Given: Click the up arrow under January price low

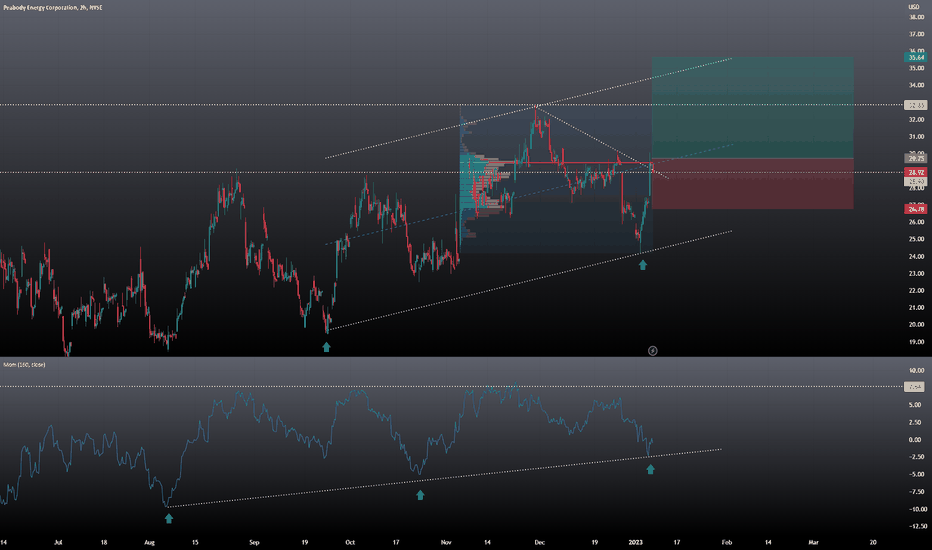Looking at the screenshot, I should pyautogui.click(x=643, y=265).
